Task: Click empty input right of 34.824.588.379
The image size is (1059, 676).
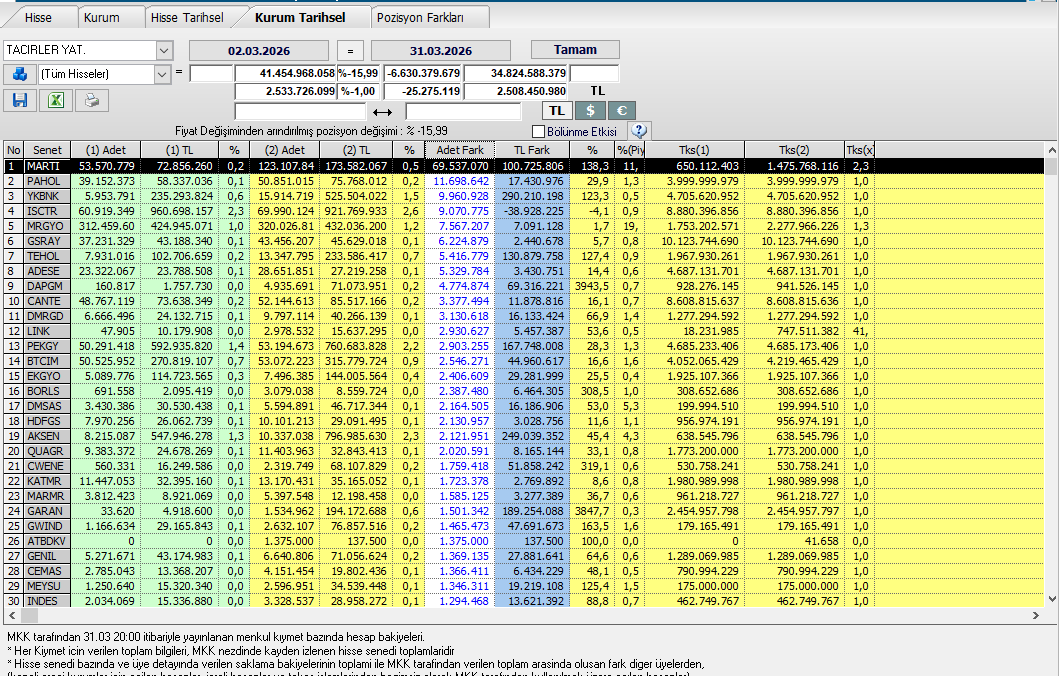Action: click(594, 74)
